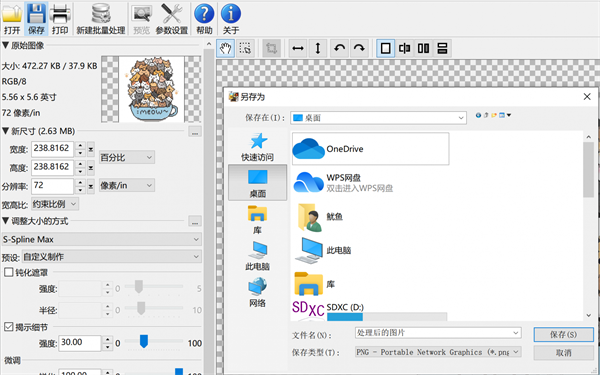
Task: Select 此电脑 in the places sidebar
Action: 257,256
